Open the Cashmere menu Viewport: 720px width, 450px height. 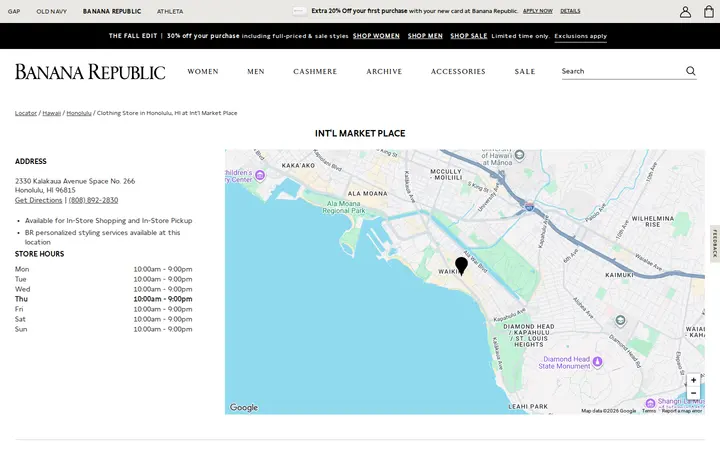coord(315,71)
